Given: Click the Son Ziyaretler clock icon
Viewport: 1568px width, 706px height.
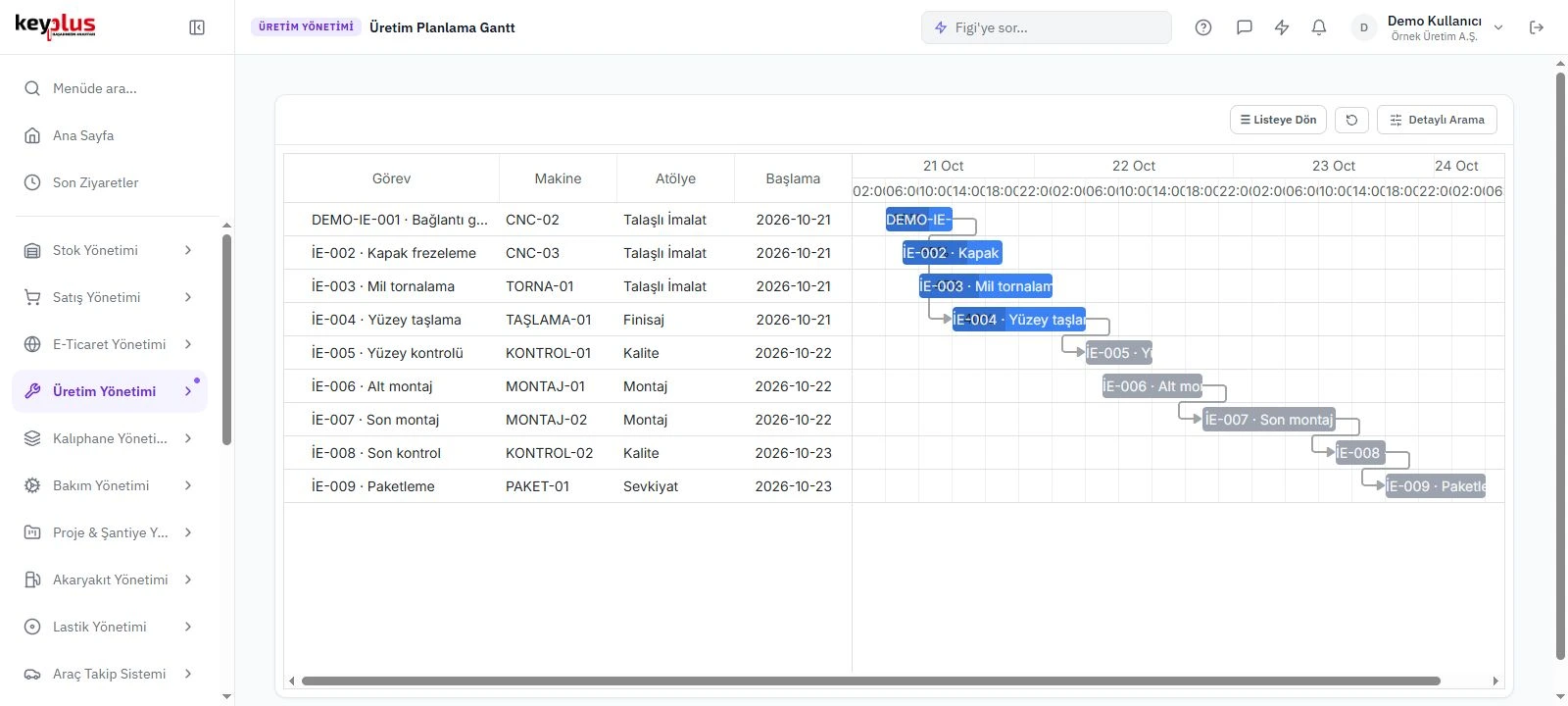Looking at the screenshot, I should 32,182.
